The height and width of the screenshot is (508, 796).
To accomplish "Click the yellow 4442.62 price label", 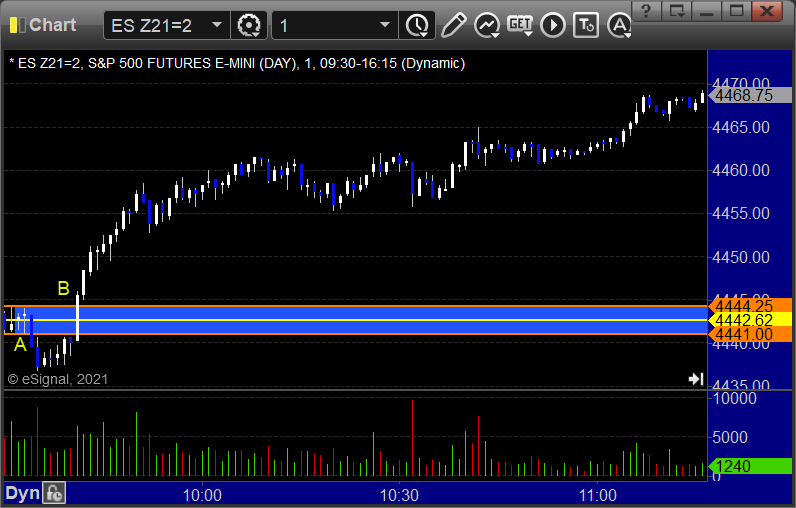I will pos(750,320).
